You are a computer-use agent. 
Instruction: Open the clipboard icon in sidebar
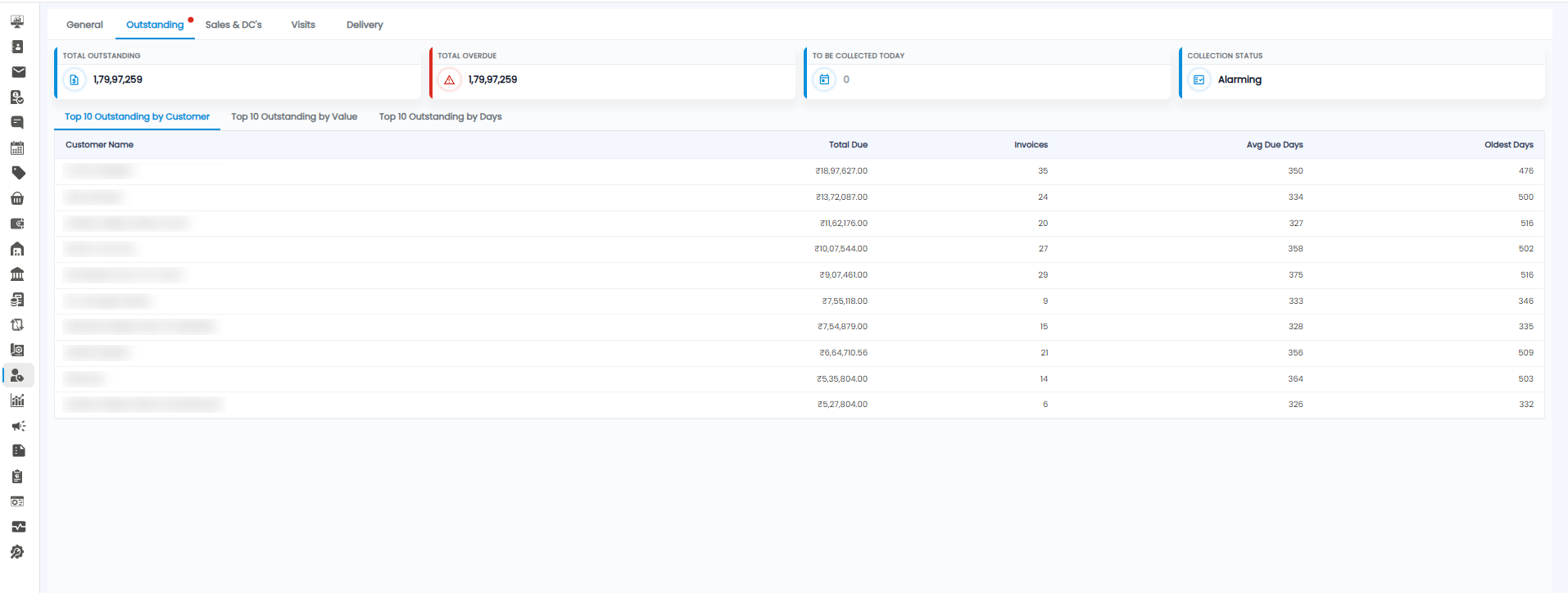point(17,477)
